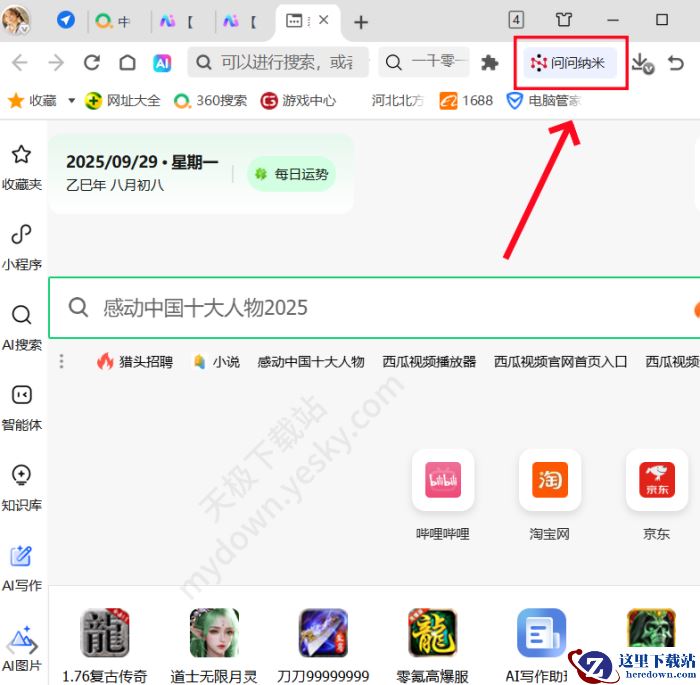Open the 淘宝网 site shortcut
Viewport: 700px width, 685px height.
pos(550,495)
